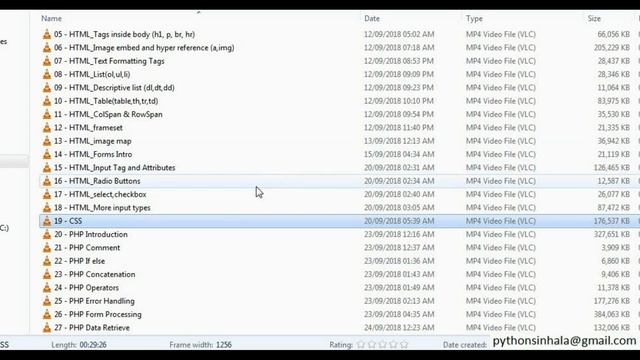Select file name '18 - HTML_More input types'
The image size is (640, 360).
click(x=102, y=208)
